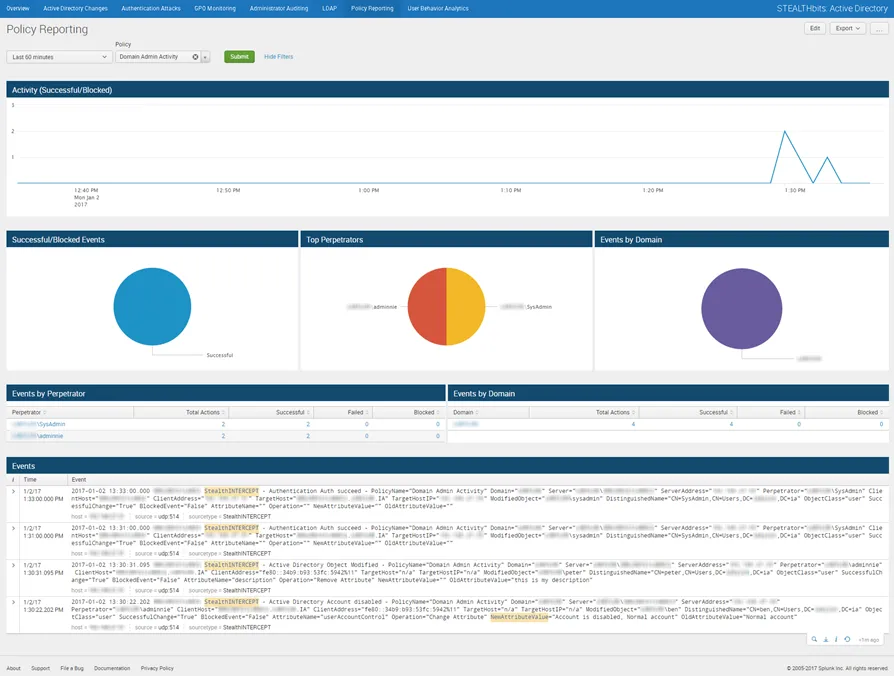Sort perpetrator table by Failed column
Viewport: 894px width, 676px height.
[358, 412]
